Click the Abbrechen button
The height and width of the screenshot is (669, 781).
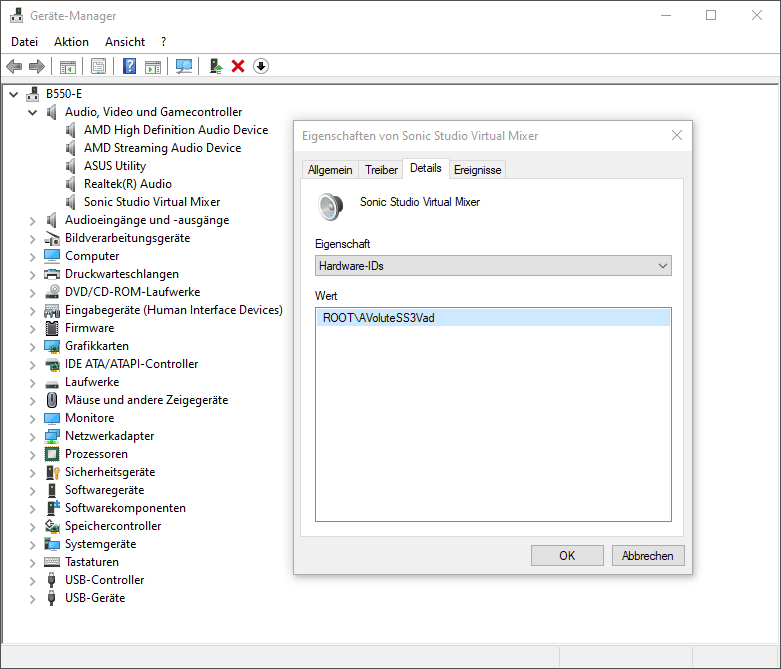[648, 555]
